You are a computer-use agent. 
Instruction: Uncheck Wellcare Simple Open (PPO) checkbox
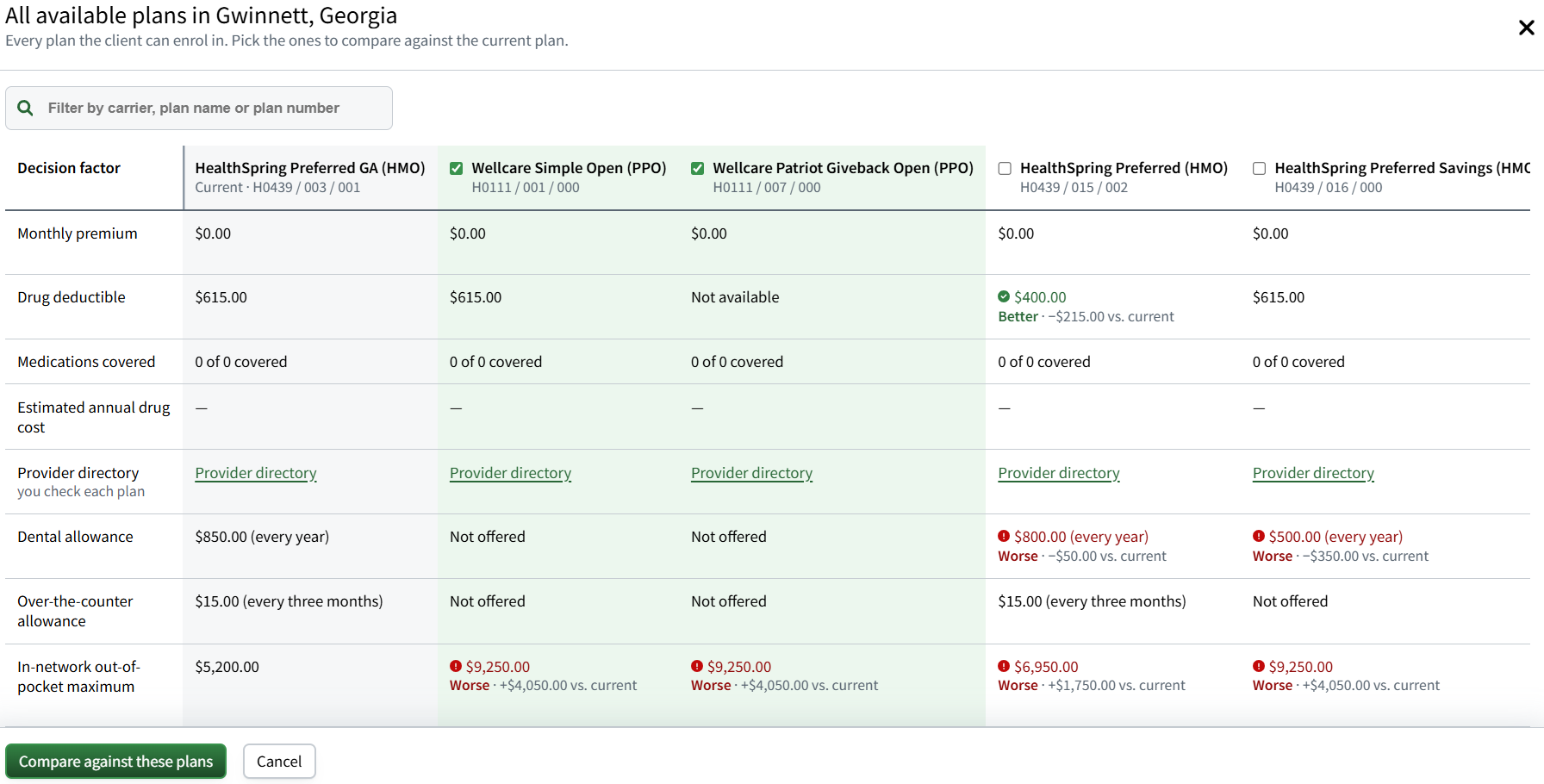(x=457, y=169)
